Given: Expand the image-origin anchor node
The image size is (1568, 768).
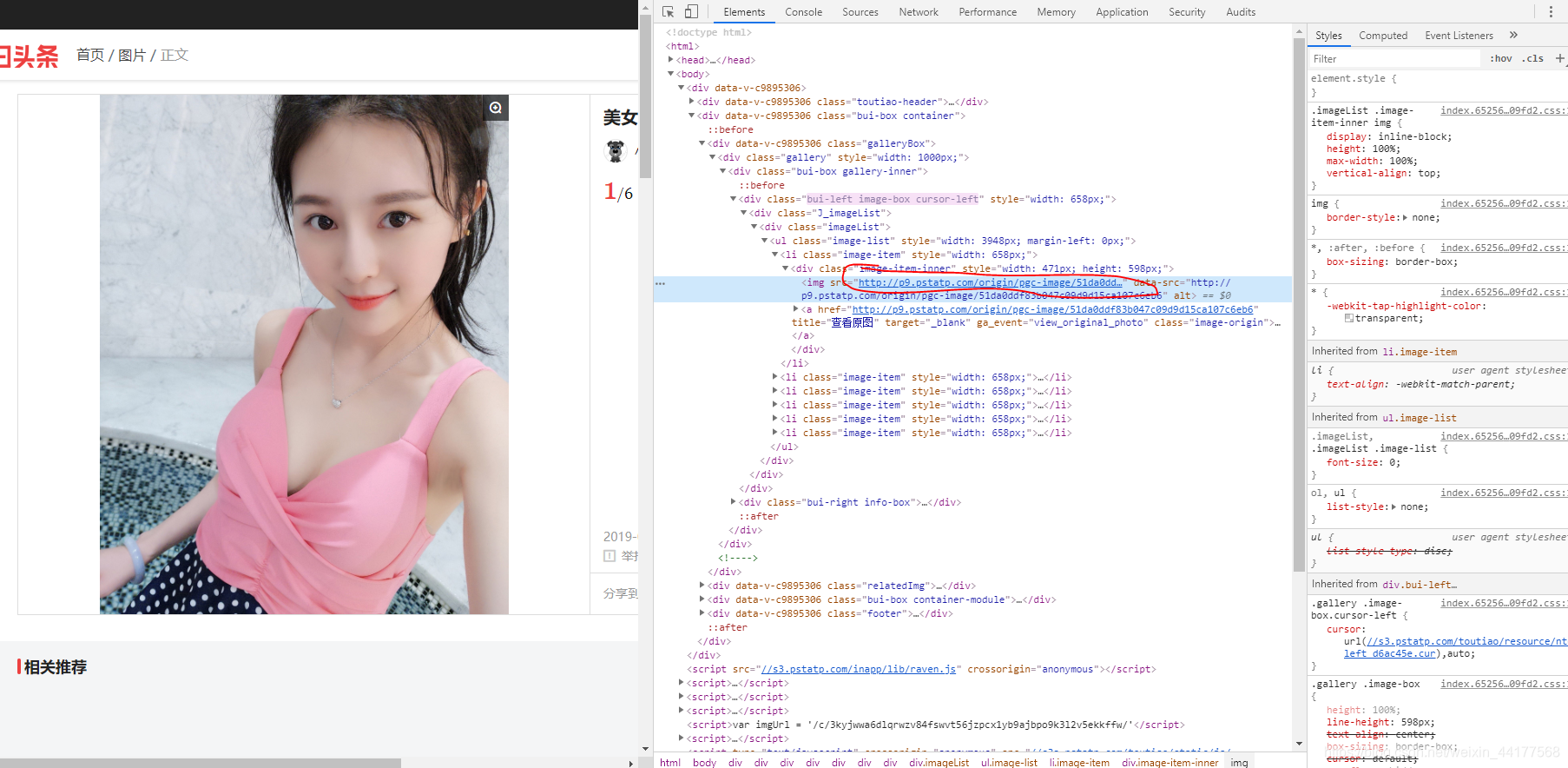Looking at the screenshot, I should pyautogui.click(x=796, y=309).
